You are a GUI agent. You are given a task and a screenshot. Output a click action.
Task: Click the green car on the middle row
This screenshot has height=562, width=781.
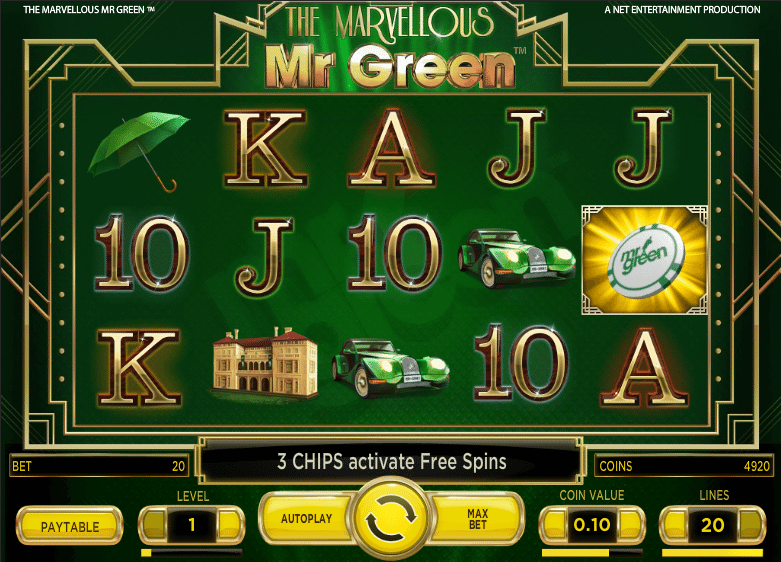pyautogui.click(x=517, y=258)
